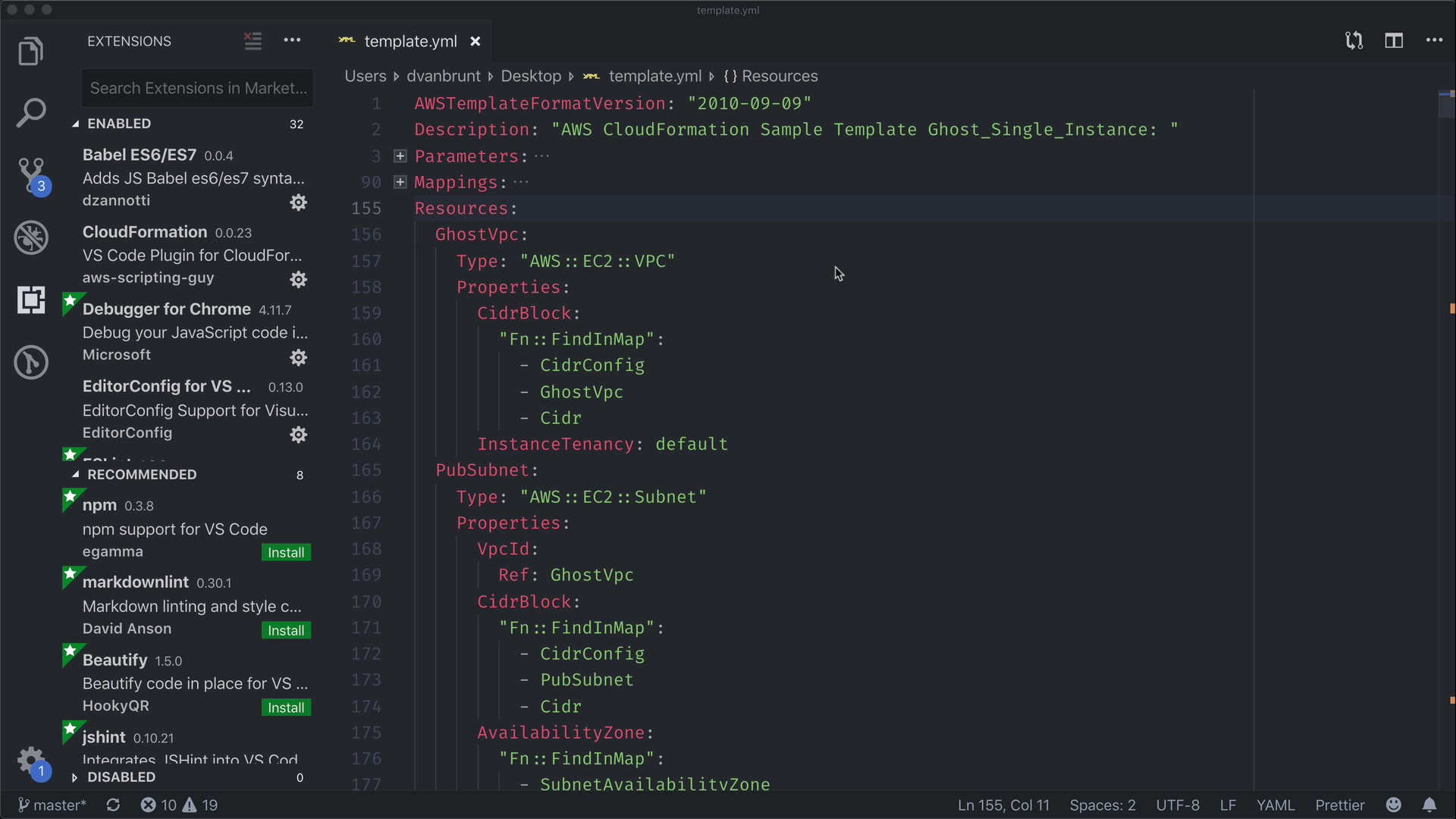Open the Explorer view icon

point(30,52)
